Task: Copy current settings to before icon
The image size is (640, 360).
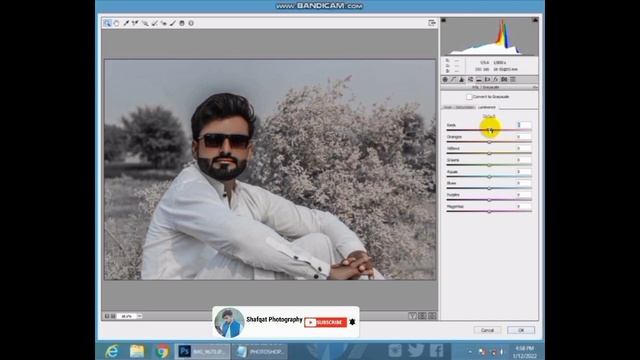Action: (432, 316)
